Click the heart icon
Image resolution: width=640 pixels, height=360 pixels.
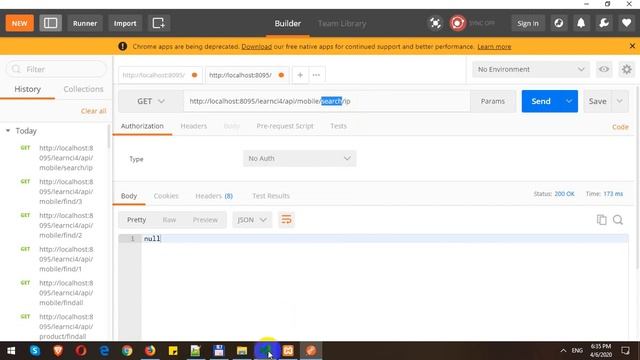626,23
